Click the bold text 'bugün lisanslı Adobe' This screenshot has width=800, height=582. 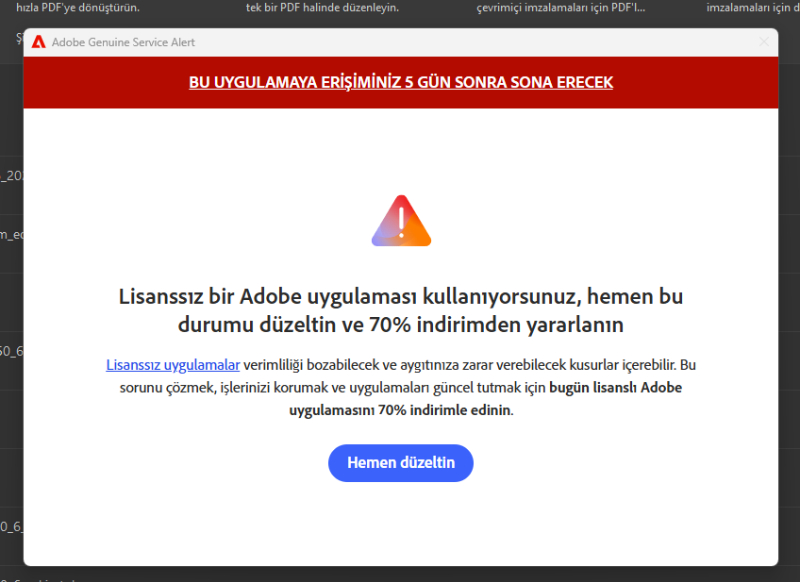coord(615,388)
